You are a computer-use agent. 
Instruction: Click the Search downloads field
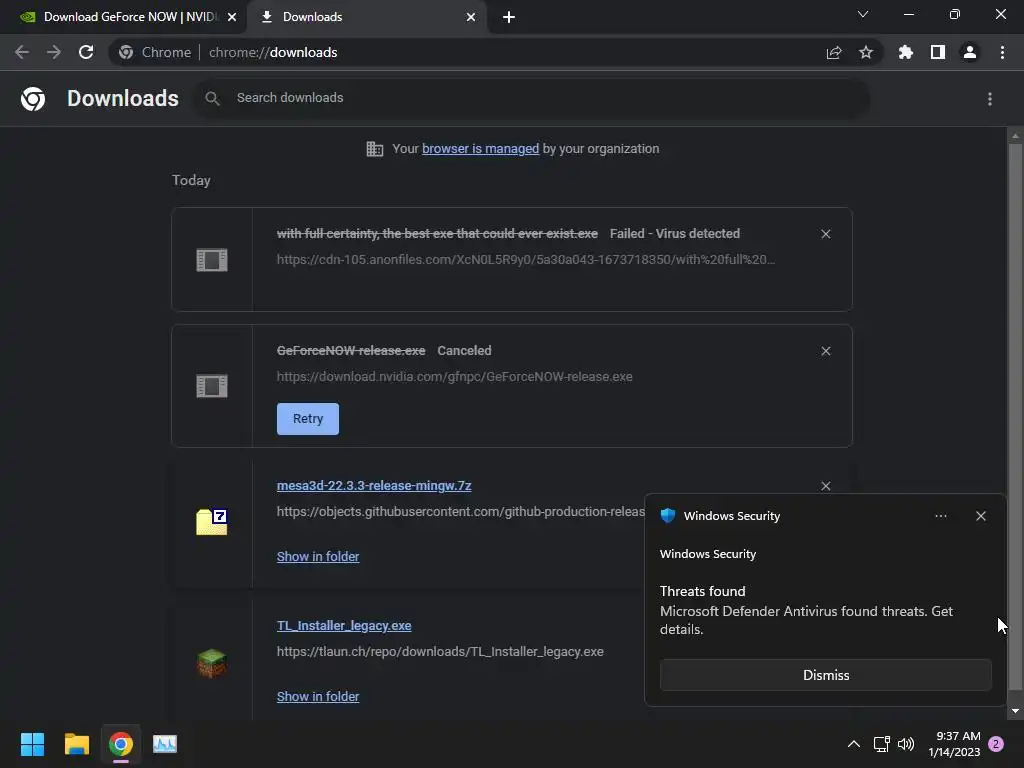[x=532, y=99]
